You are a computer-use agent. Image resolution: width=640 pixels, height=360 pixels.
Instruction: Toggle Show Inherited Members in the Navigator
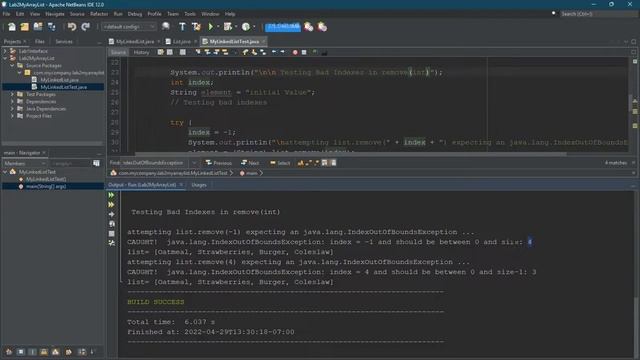[9, 351]
